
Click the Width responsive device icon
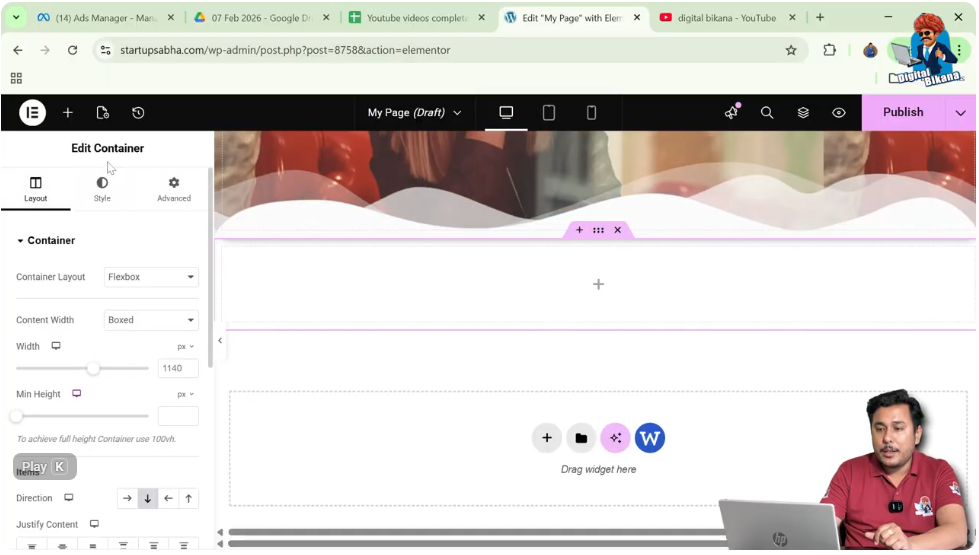click(56, 346)
